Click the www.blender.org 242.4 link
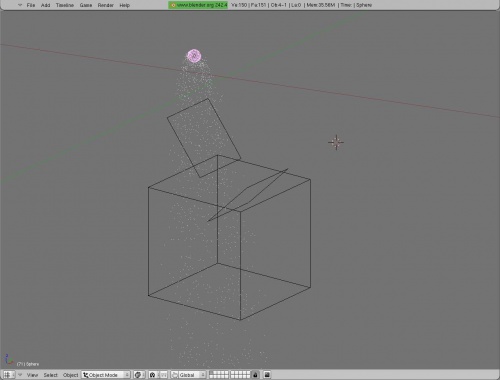Image resolution: width=500 pixels, height=380 pixels. coord(198,5)
